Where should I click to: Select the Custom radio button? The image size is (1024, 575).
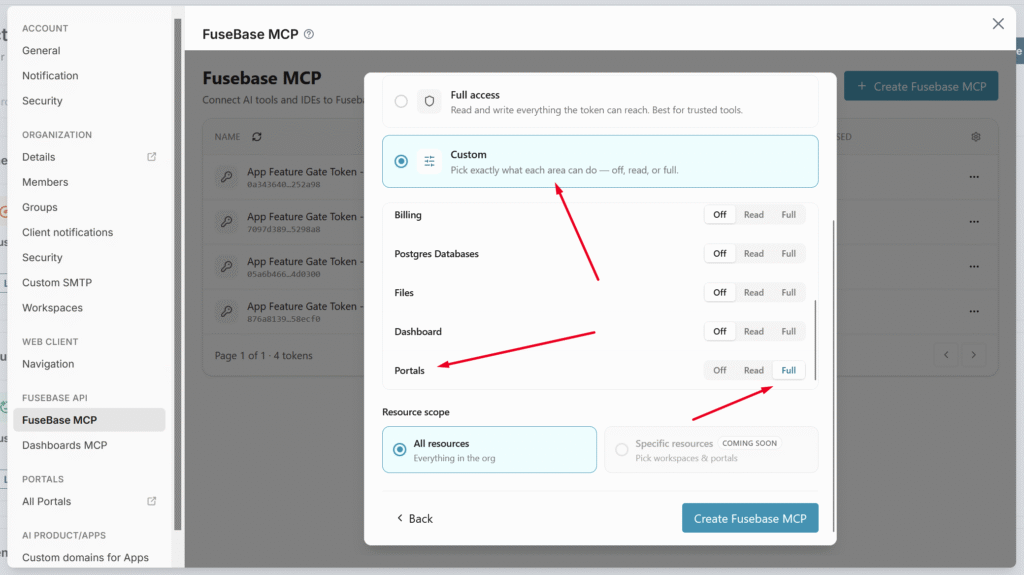coord(401,161)
